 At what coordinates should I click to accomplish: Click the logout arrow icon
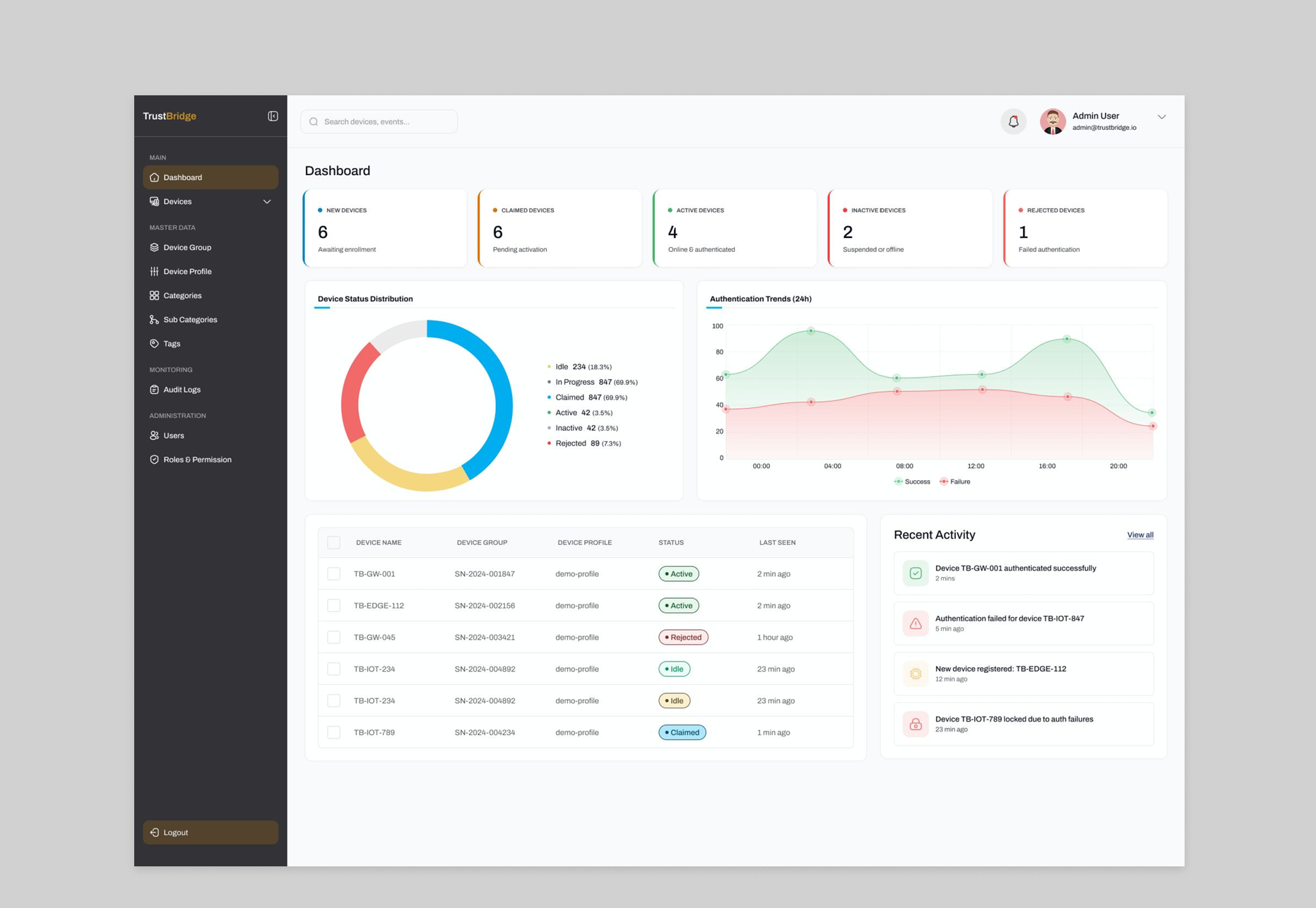(154, 832)
